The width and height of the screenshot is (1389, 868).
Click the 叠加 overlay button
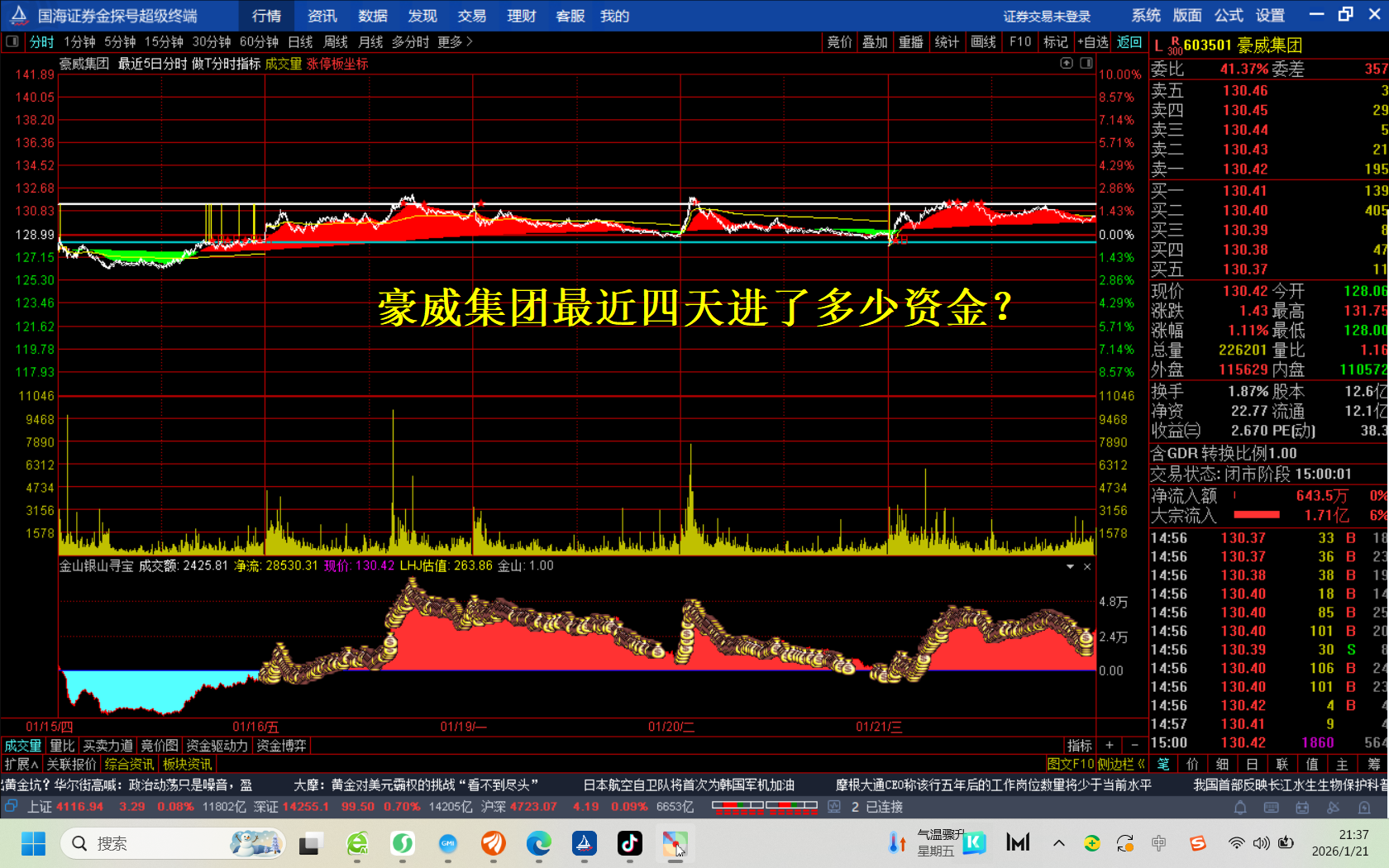click(x=875, y=41)
